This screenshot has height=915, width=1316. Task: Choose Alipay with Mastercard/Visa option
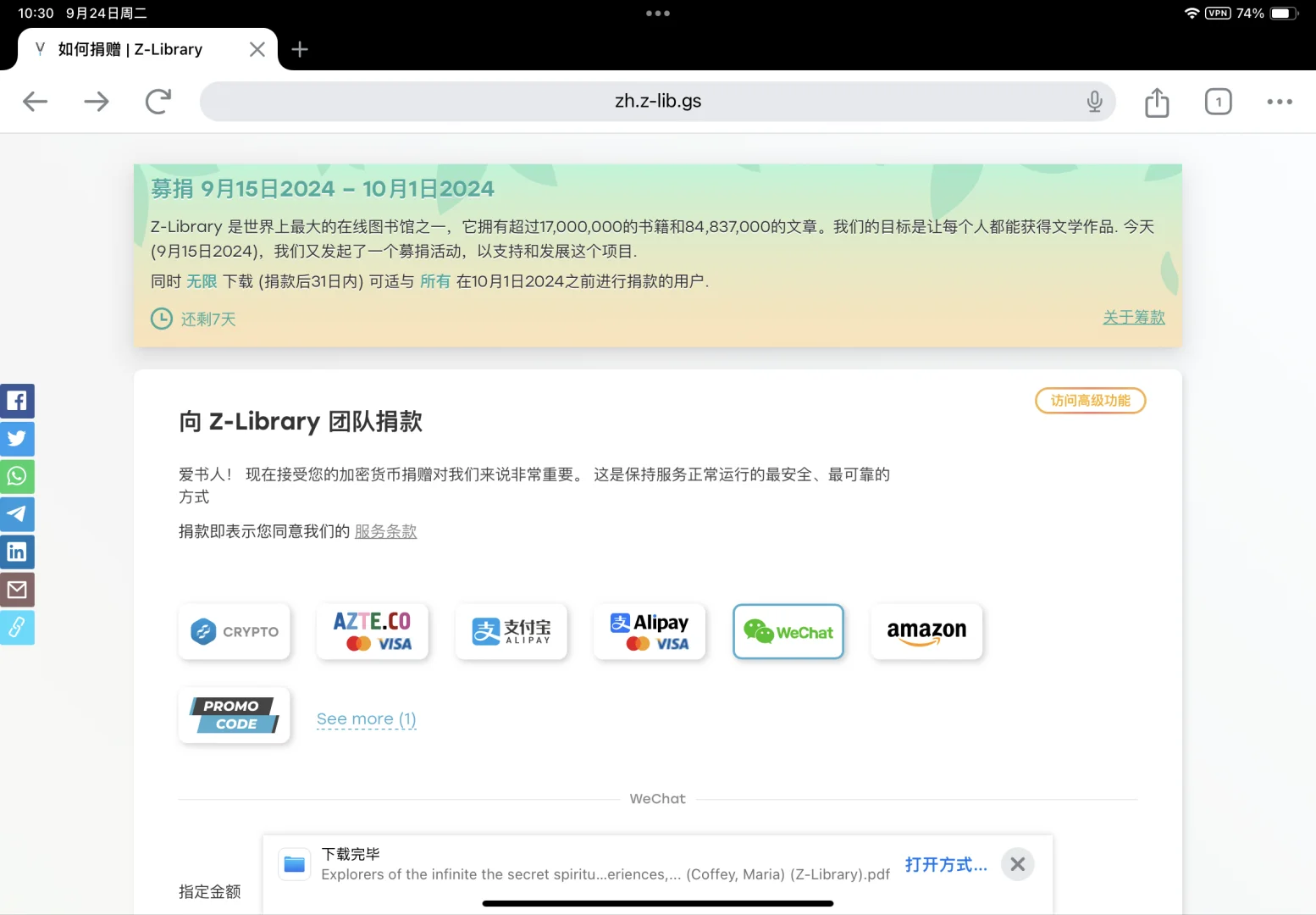click(x=650, y=631)
